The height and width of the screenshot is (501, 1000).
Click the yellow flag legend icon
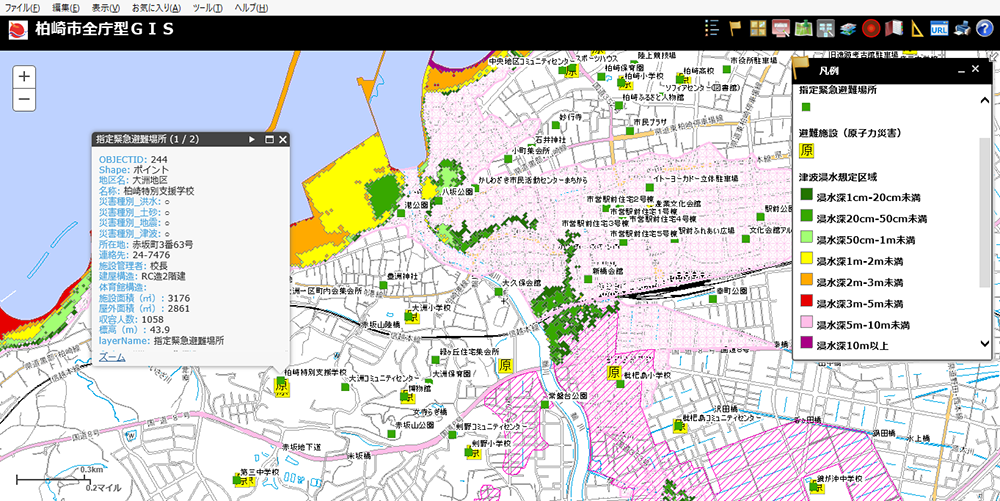pos(735,28)
